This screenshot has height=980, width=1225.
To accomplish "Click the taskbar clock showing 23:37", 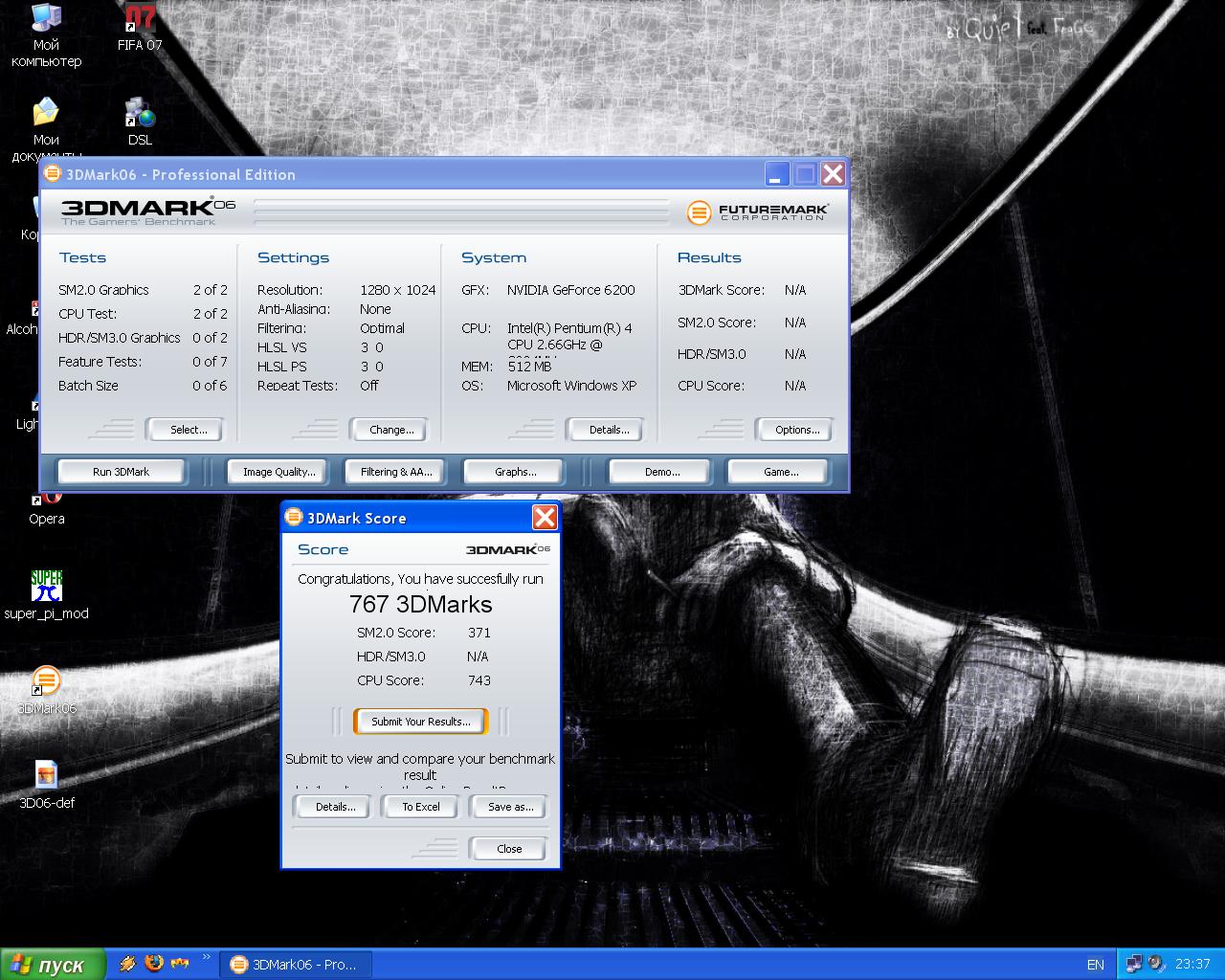I will point(1192,964).
